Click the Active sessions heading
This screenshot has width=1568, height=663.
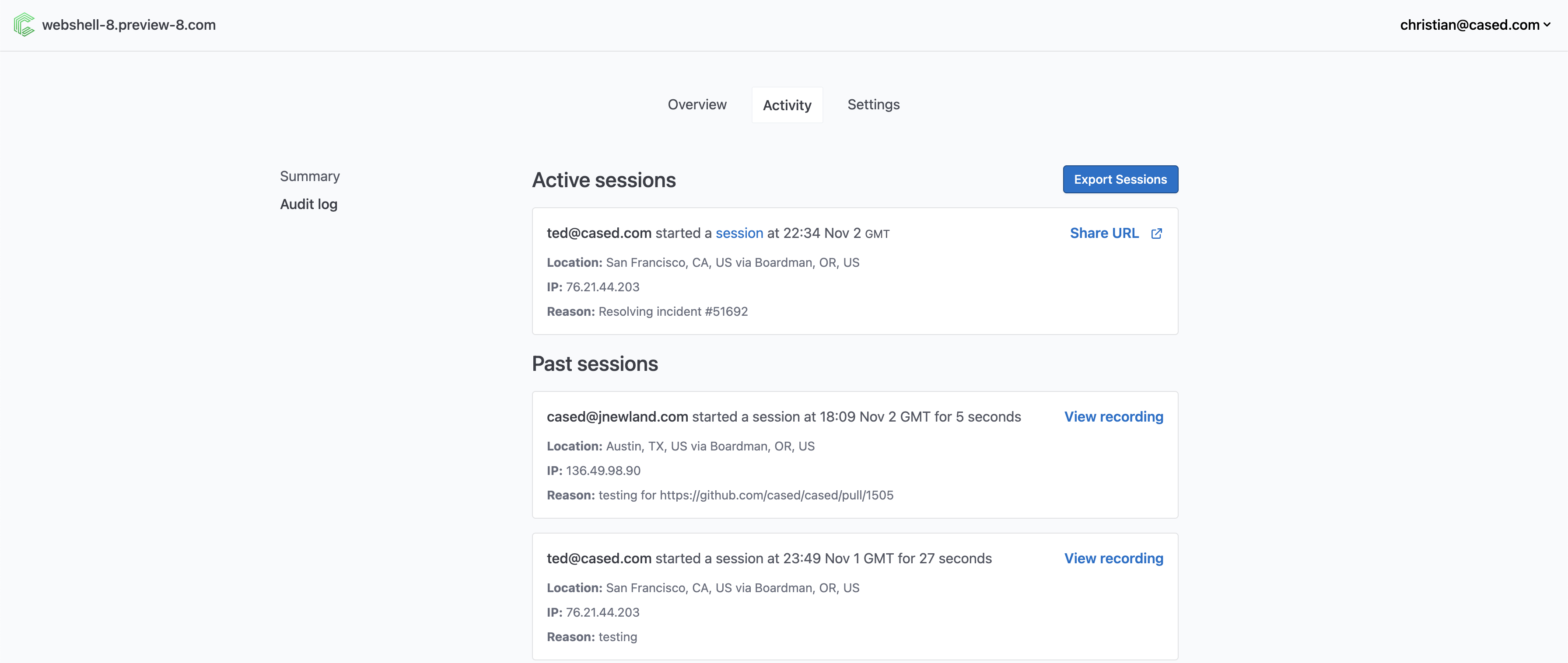[603, 180]
